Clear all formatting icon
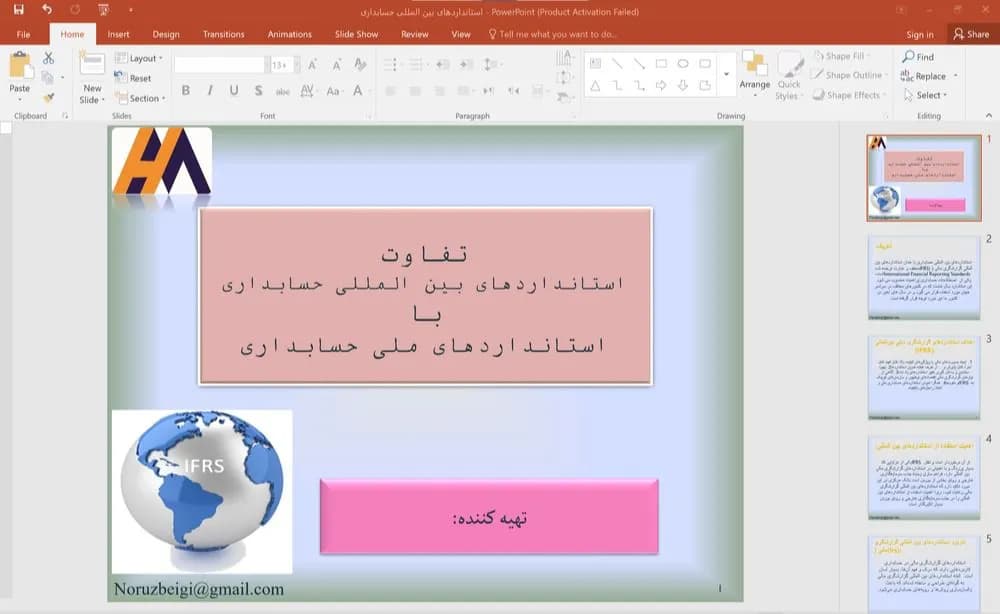The height and width of the screenshot is (614, 1000). [x=360, y=64]
